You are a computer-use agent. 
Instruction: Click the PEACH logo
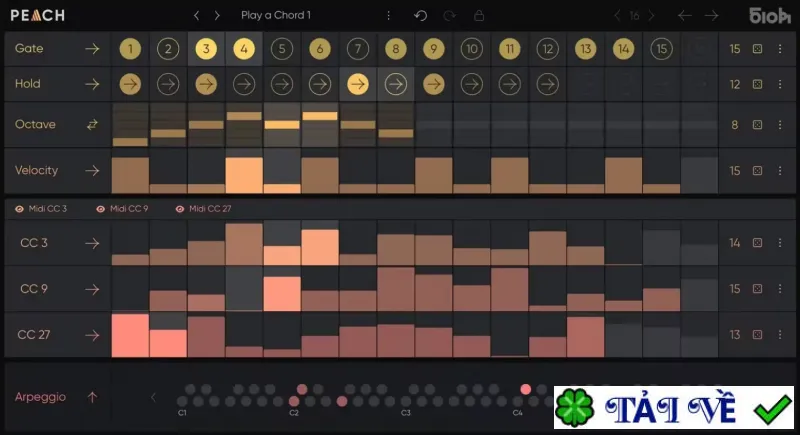coord(38,15)
